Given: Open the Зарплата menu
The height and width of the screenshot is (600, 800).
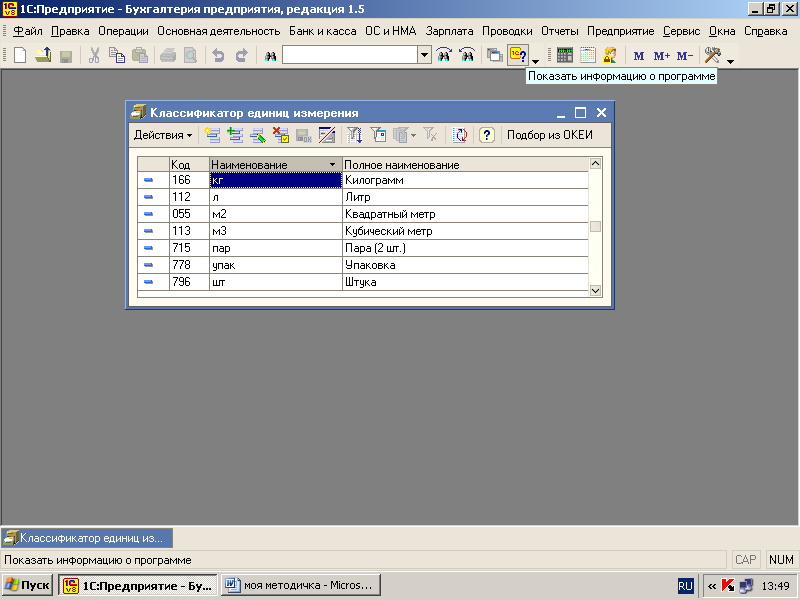Looking at the screenshot, I should [449, 31].
